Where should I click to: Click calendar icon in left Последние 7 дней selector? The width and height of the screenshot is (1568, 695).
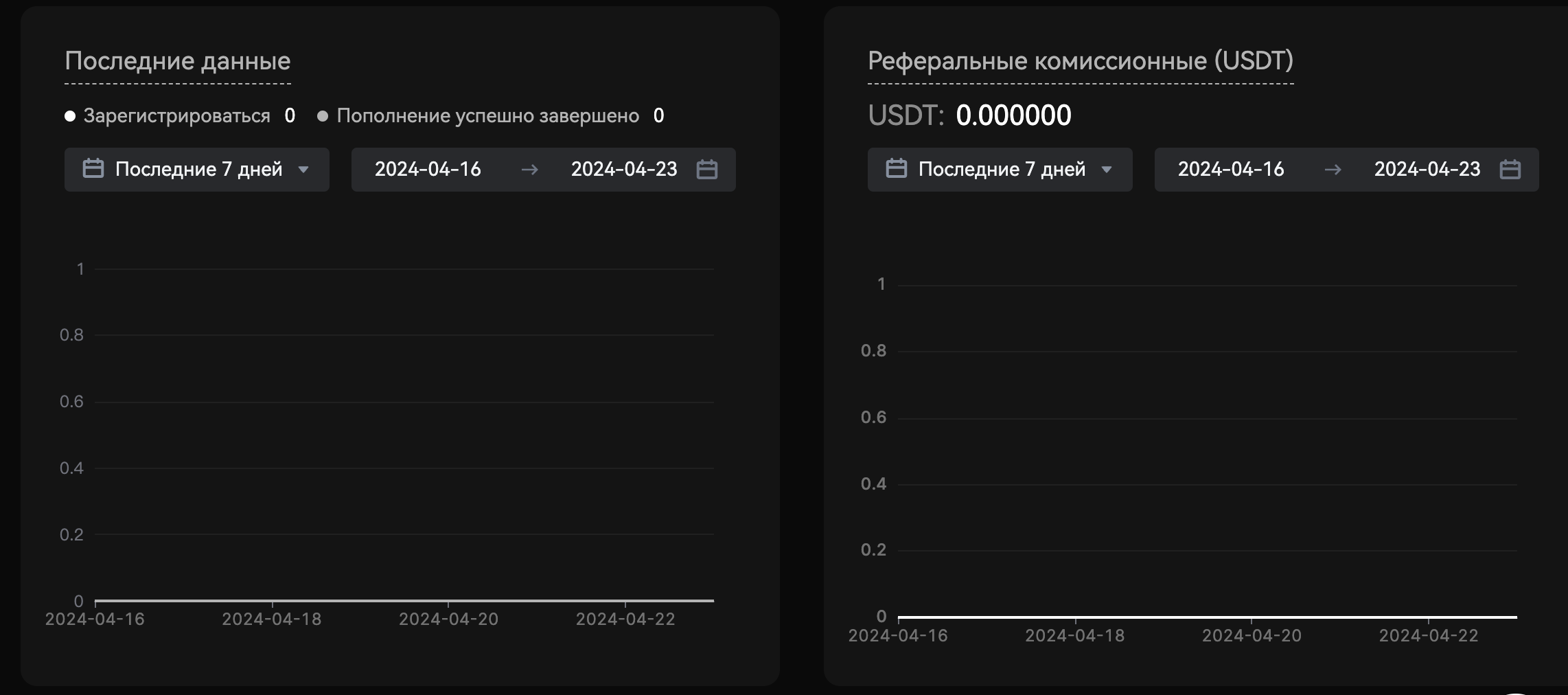(93, 169)
